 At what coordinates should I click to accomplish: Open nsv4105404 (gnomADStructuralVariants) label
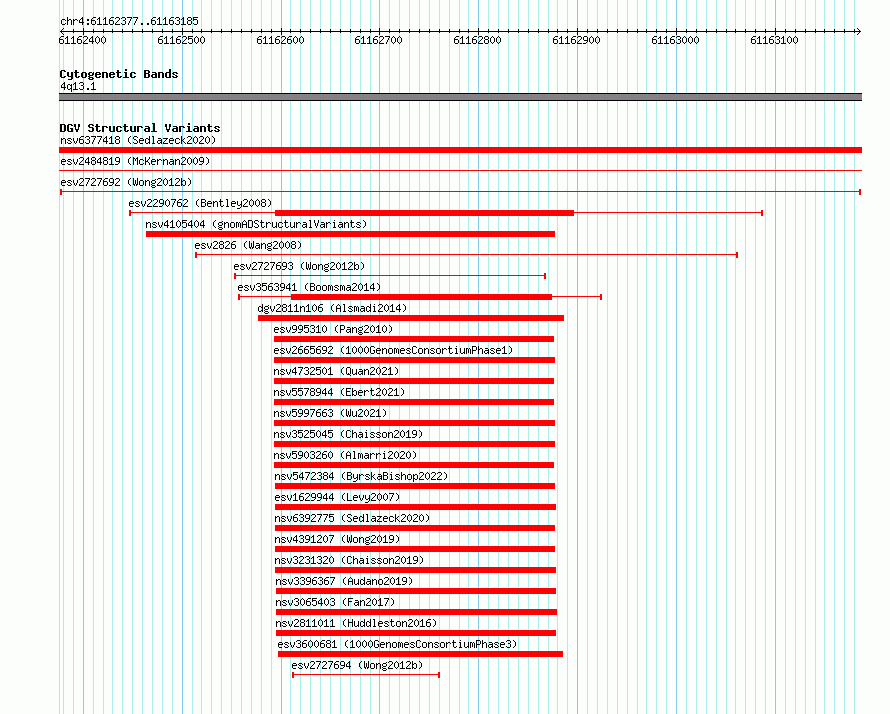(256, 224)
